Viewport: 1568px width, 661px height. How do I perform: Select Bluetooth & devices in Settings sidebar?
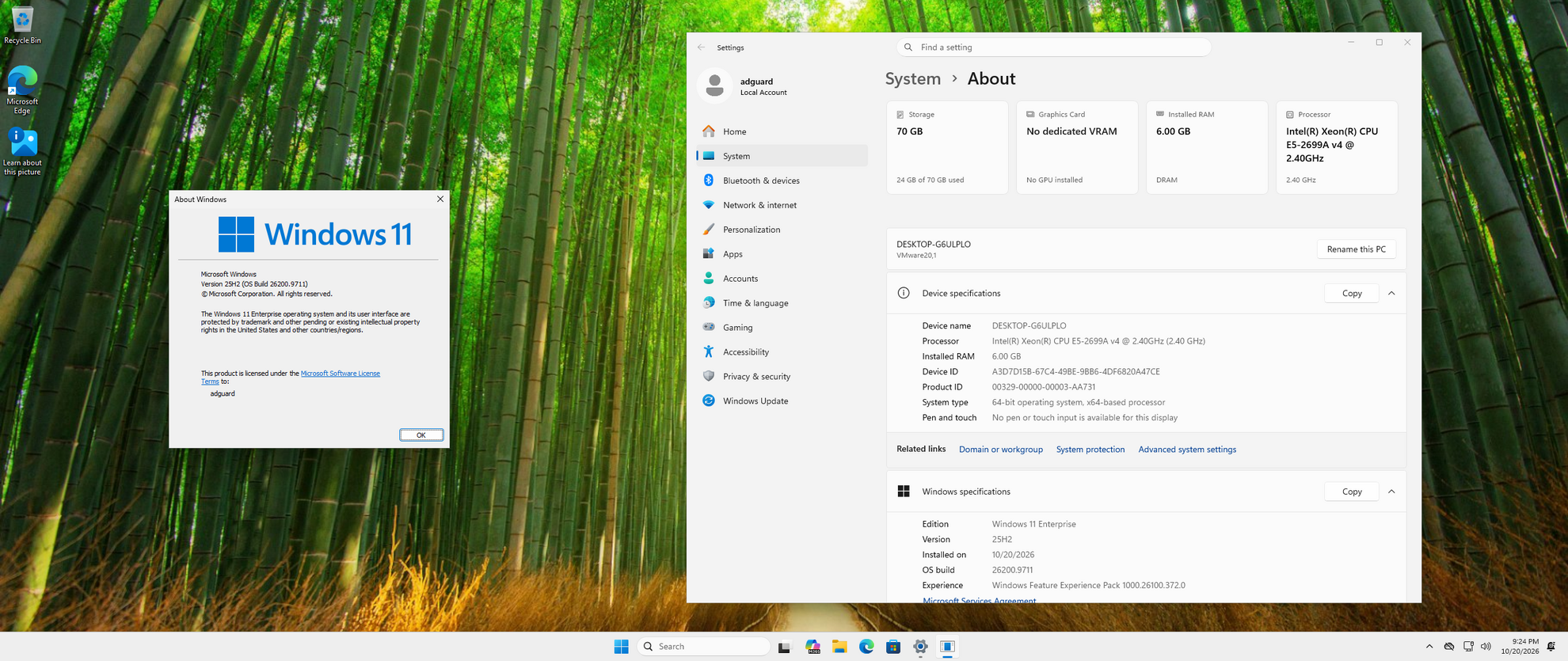point(782,180)
